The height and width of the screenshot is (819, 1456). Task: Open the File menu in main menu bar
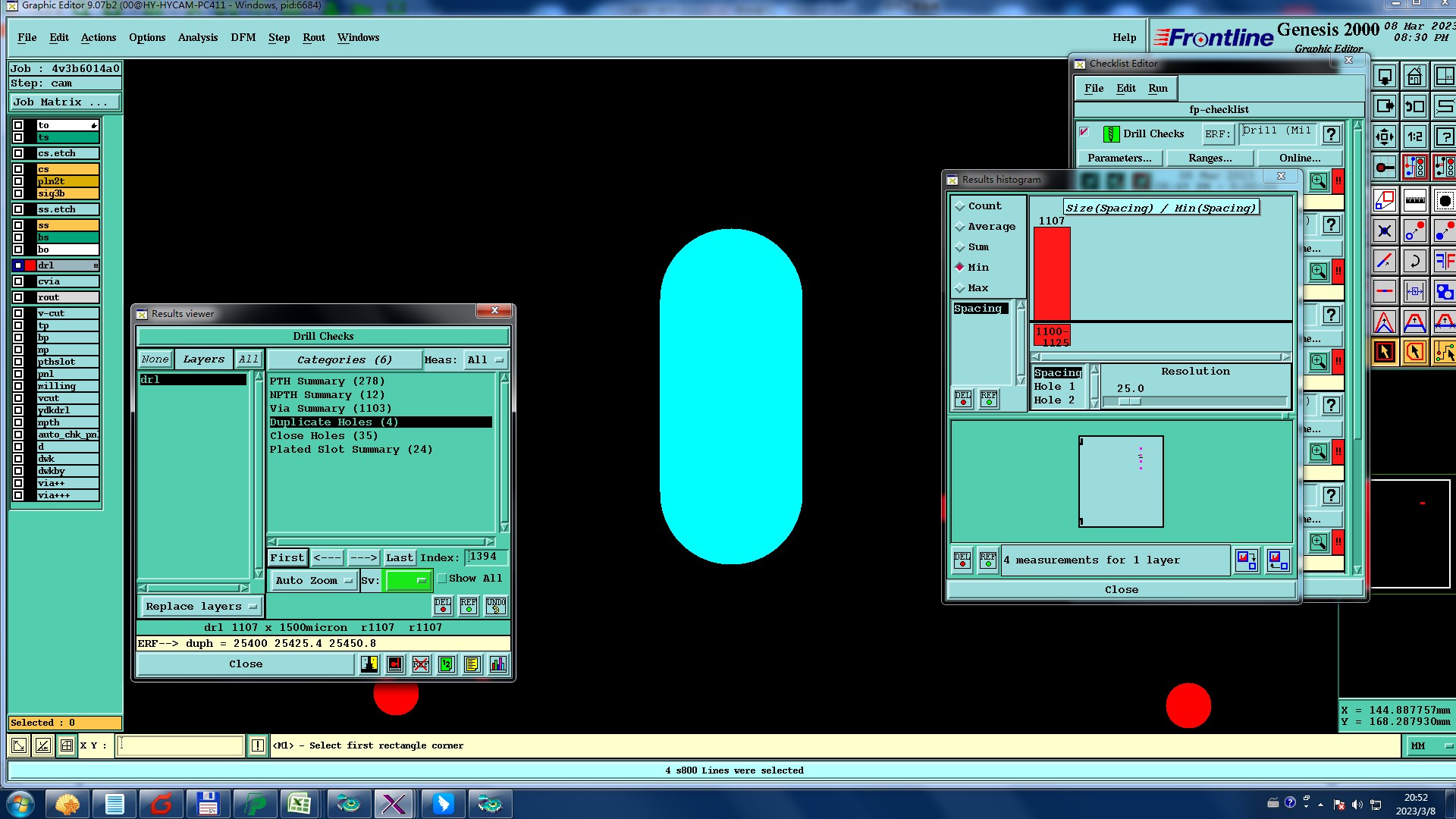[x=27, y=38]
